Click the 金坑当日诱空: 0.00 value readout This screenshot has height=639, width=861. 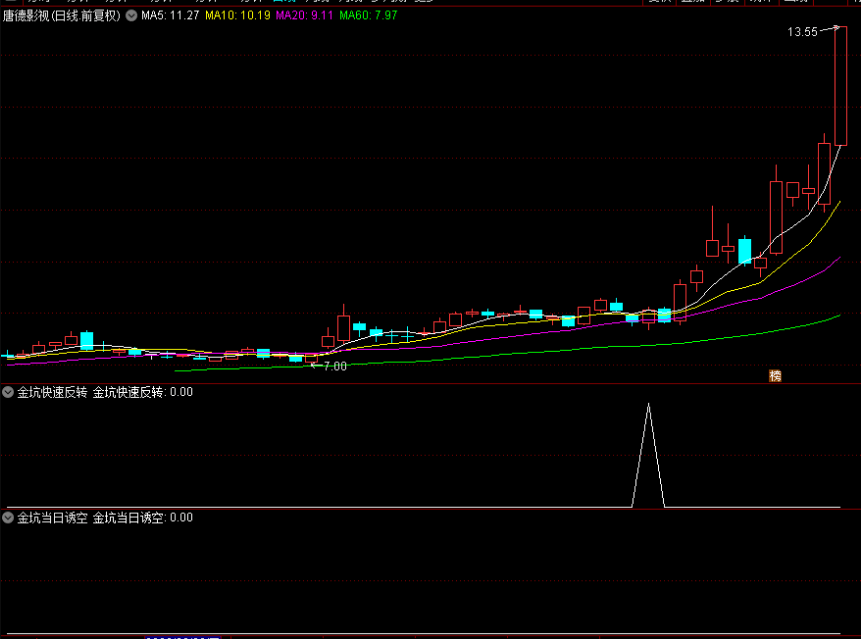tap(143, 518)
